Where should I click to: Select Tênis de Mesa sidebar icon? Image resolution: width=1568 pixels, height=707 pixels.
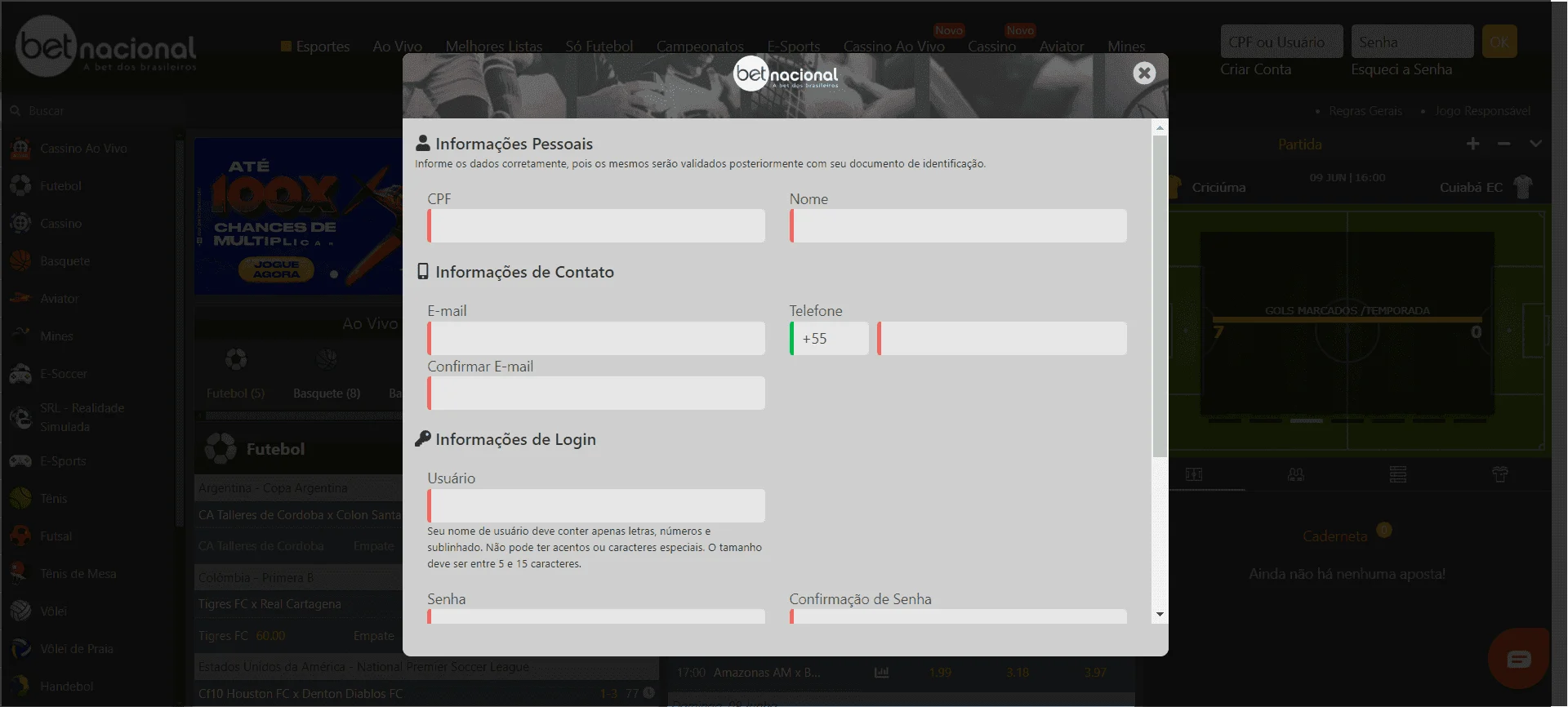coord(20,574)
